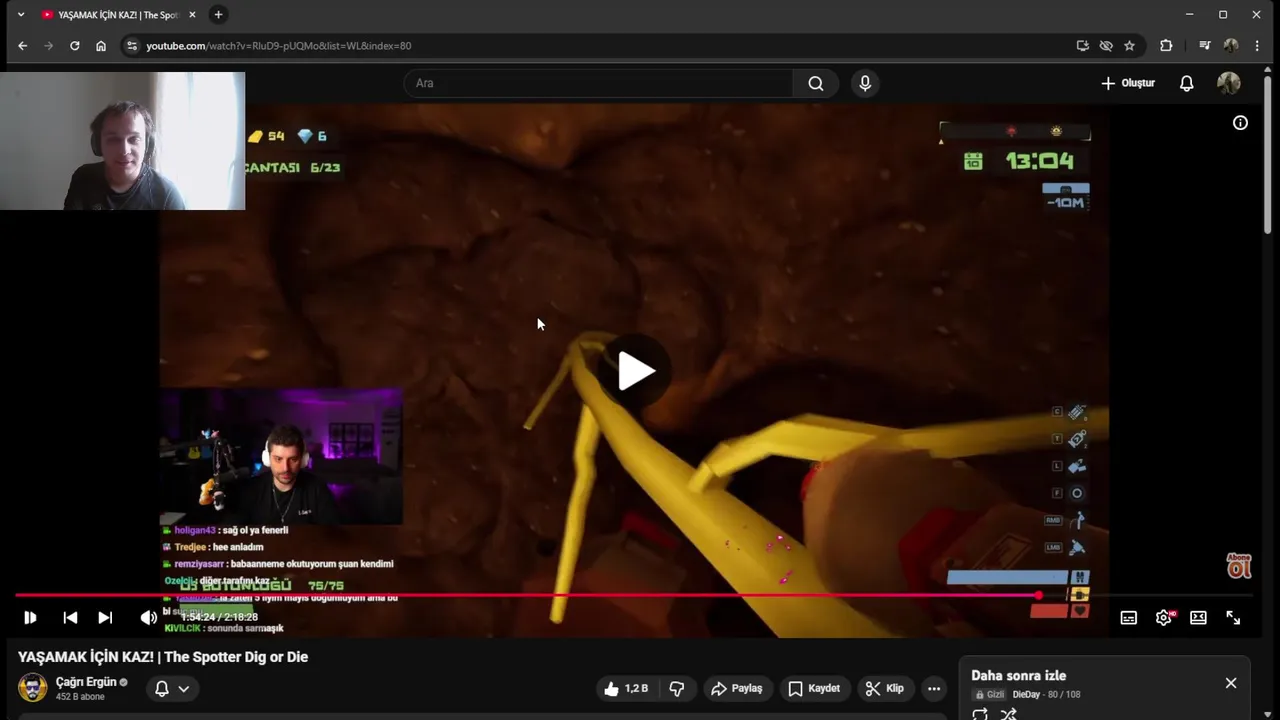Click the large play overlay on the video
1280x720 pixels.
[636, 372]
